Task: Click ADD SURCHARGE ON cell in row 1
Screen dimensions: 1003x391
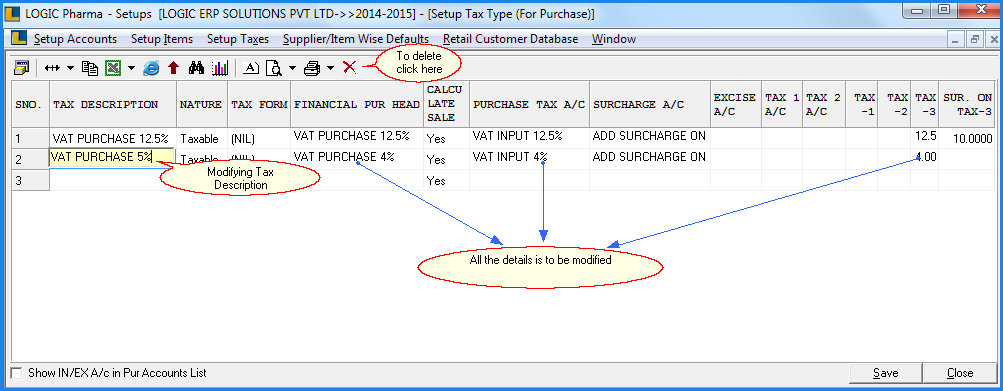Action: pyautogui.click(x=650, y=137)
